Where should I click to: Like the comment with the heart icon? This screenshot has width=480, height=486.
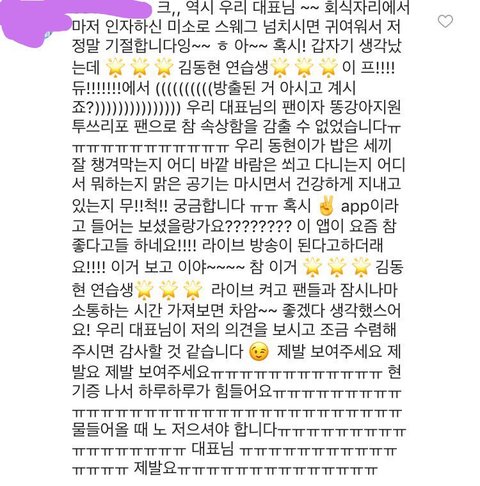[445, 21]
